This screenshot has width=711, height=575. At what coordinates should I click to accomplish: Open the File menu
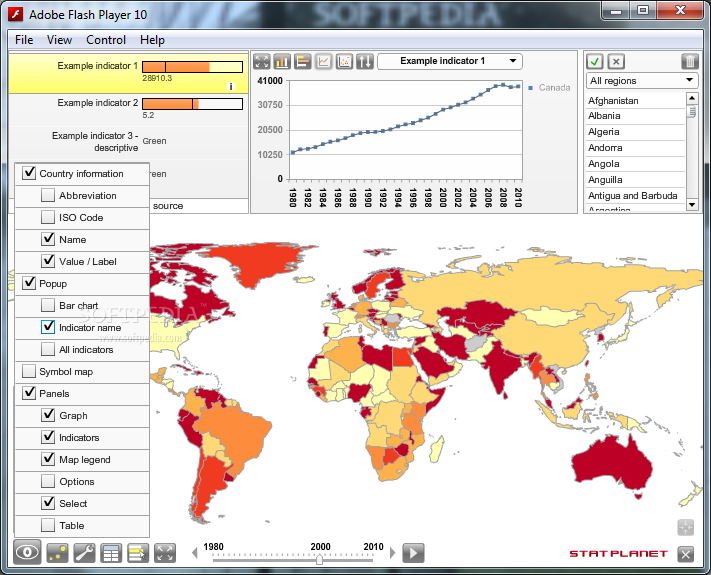coord(24,40)
